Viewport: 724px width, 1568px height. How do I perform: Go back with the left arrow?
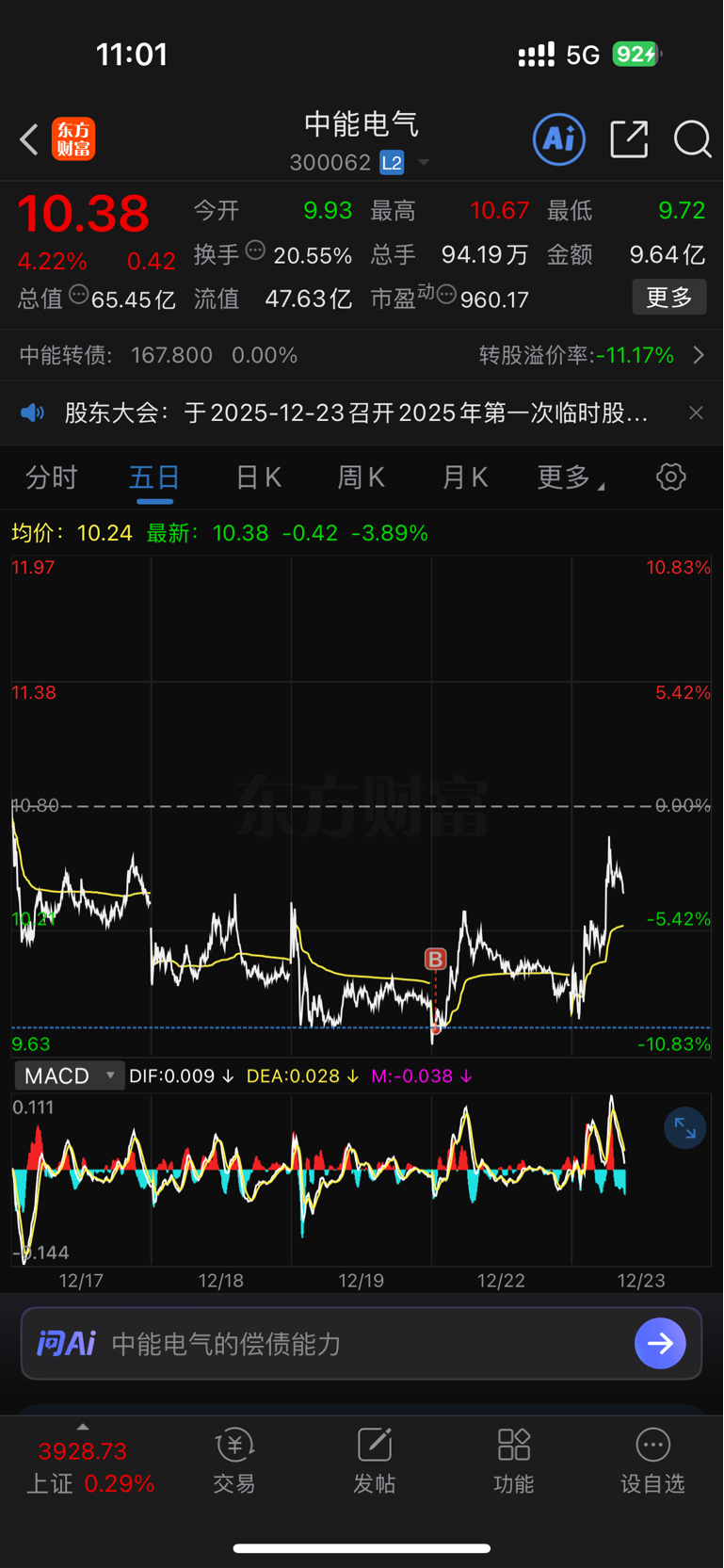pyautogui.click(x=29, y=140)
